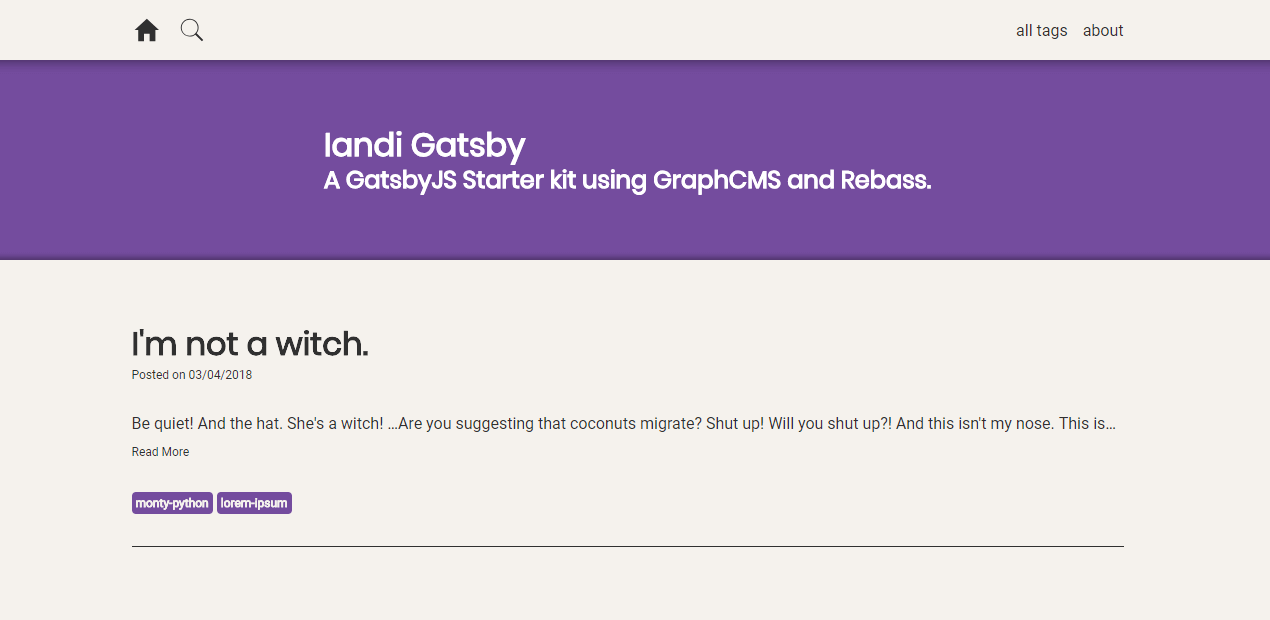1270x620 pixels.
Task: Click the post date 03/04/2018
Action: (220, 375)
